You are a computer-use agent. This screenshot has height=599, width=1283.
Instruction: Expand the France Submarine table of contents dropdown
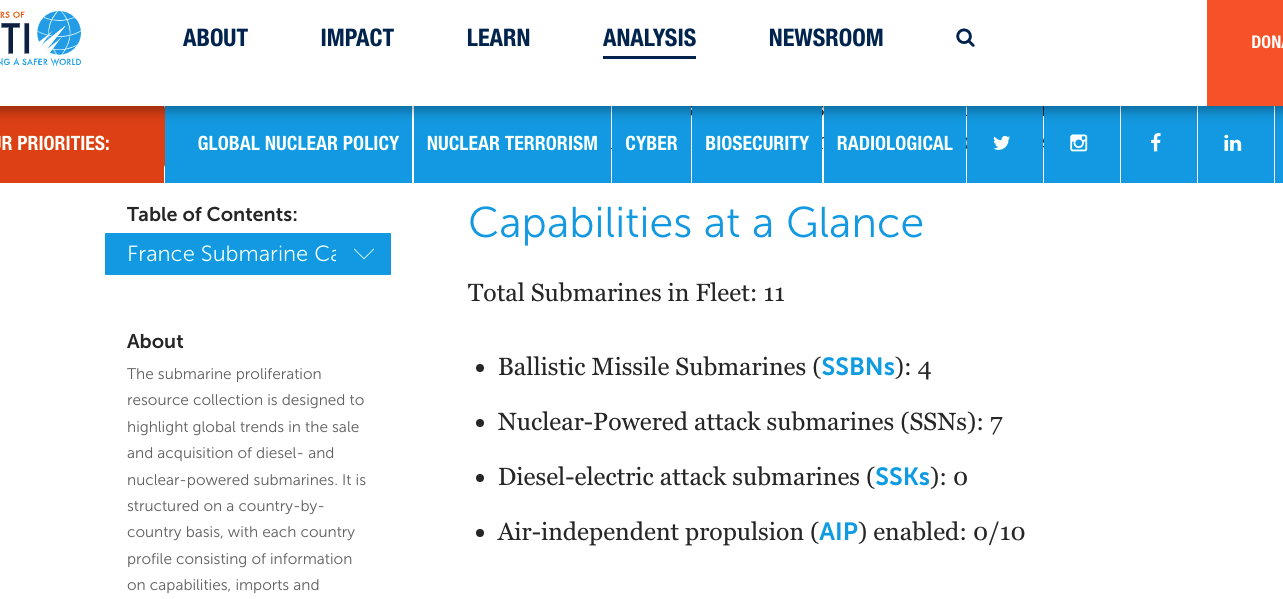pyautogui.click(x=248, y=254)
